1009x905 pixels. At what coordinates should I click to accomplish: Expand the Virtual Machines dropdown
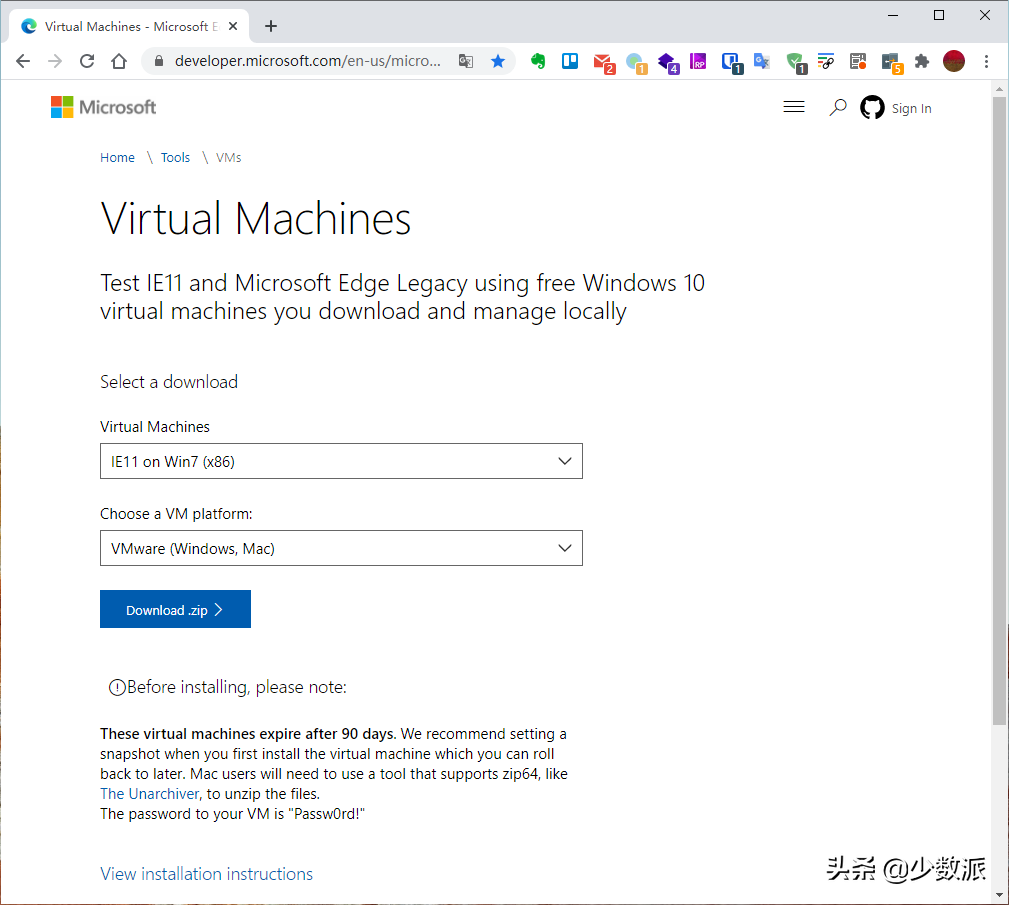[x=341, y=461]
